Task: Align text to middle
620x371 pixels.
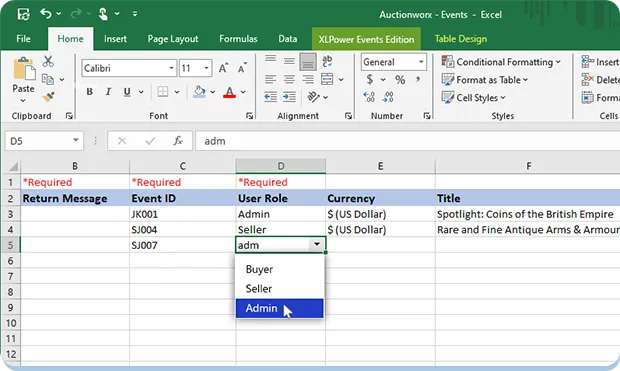Action: [x=289, y=61]
